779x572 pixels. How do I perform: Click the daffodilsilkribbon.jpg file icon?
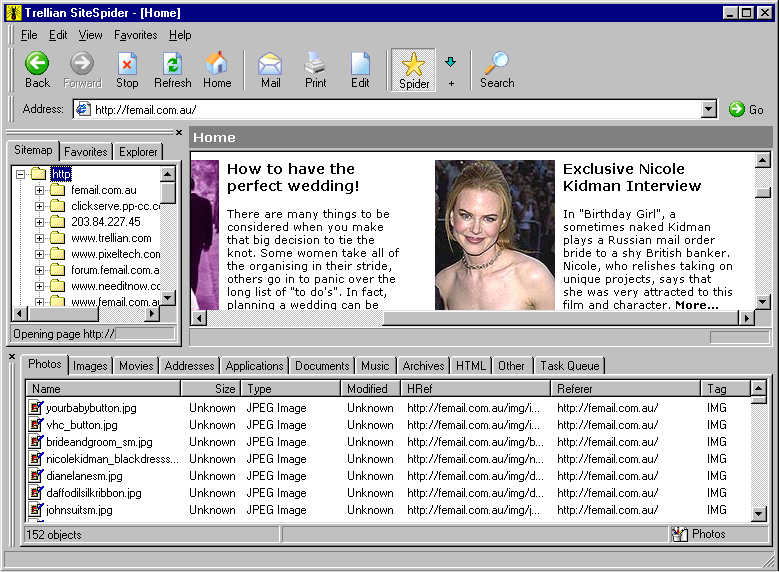tap(36, 492)
